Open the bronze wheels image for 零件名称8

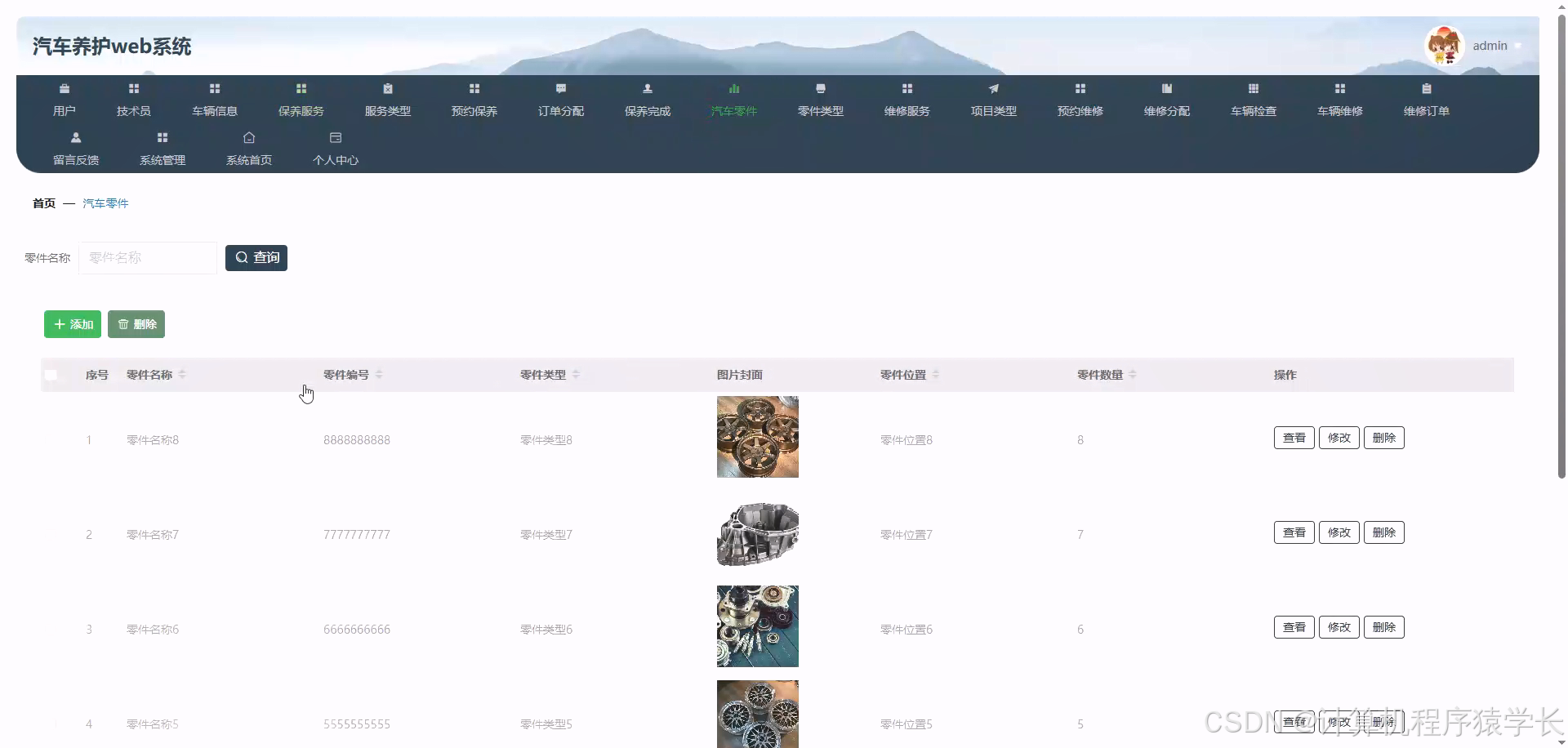(758, 437)
